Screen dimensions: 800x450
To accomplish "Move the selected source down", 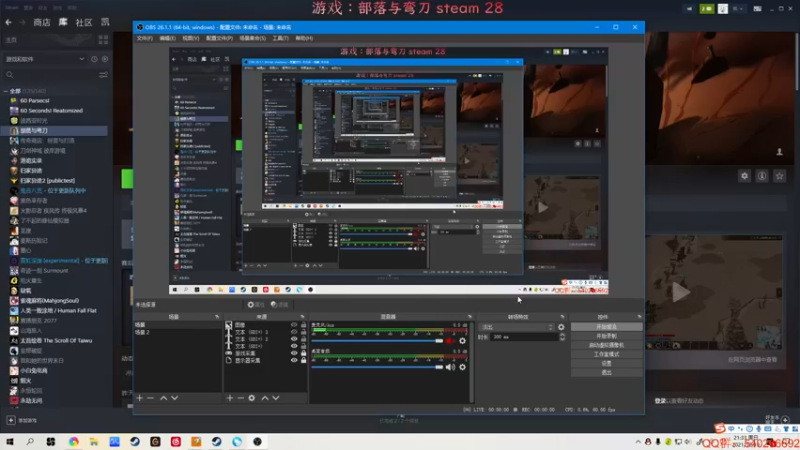I will pos(276,398).
